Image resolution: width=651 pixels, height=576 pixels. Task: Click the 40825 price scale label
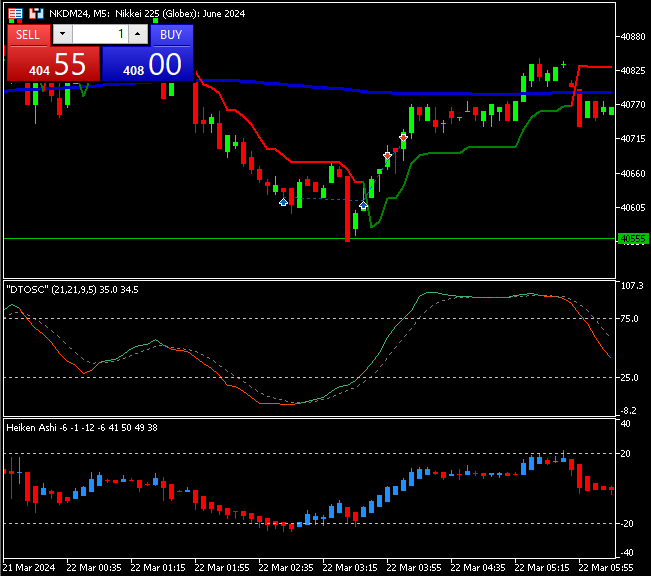point(633,71)
